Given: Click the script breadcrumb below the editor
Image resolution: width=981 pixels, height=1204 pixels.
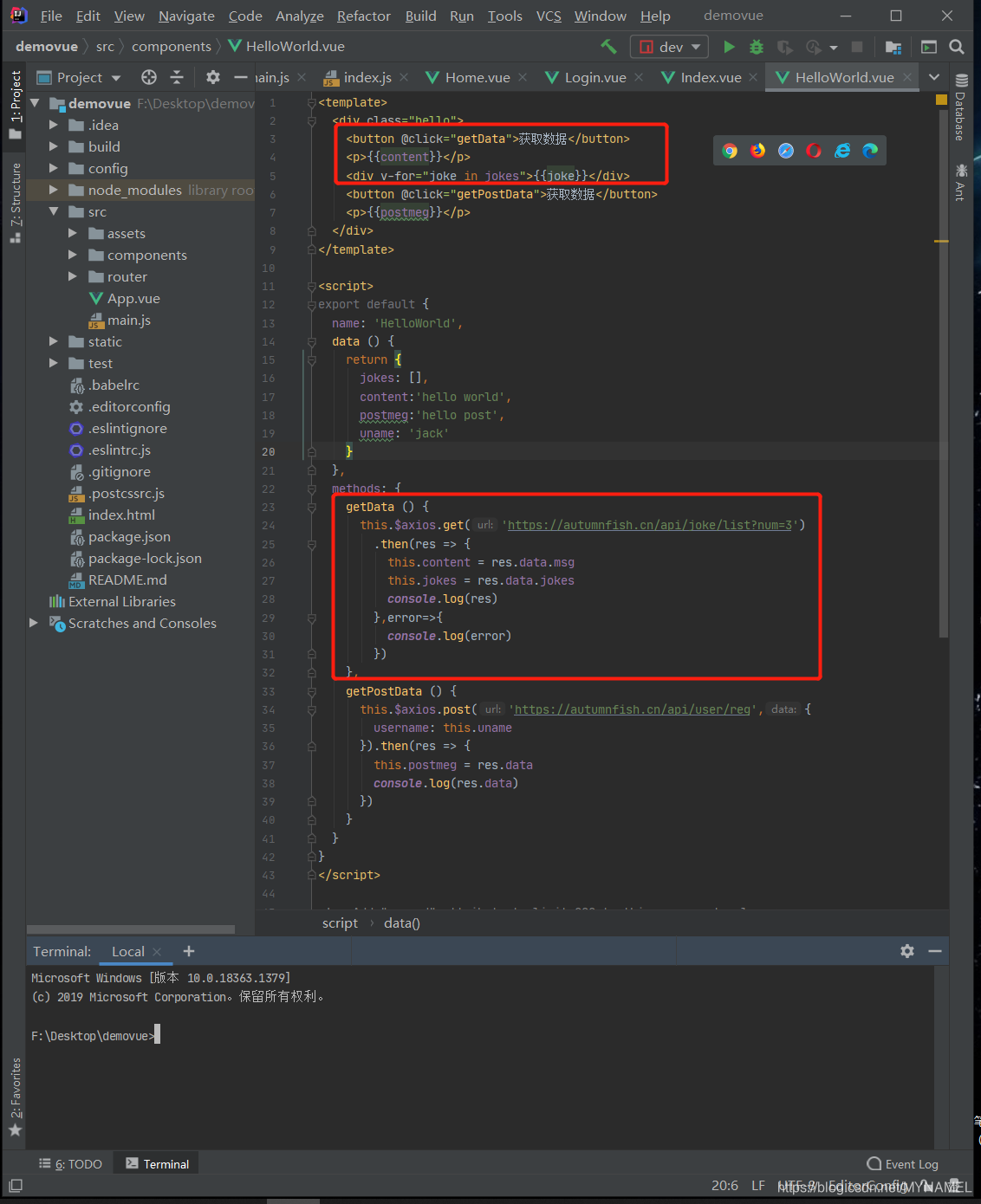Looking at the screenshot, I should coord(340,923).
